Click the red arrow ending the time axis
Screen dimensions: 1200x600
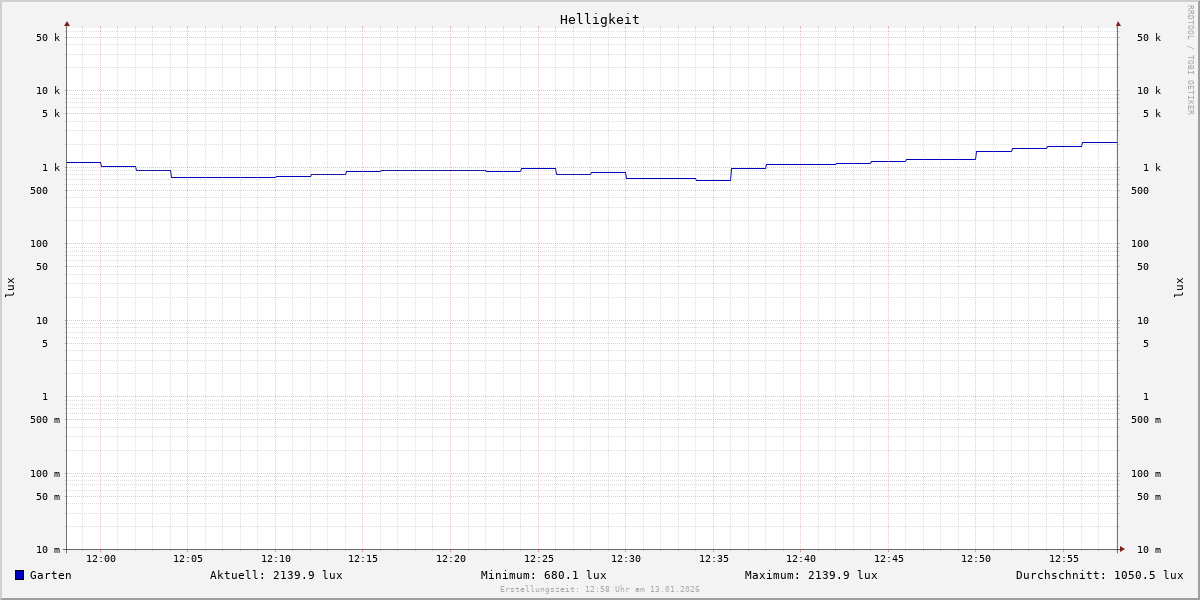click(x=1122, y=549)
